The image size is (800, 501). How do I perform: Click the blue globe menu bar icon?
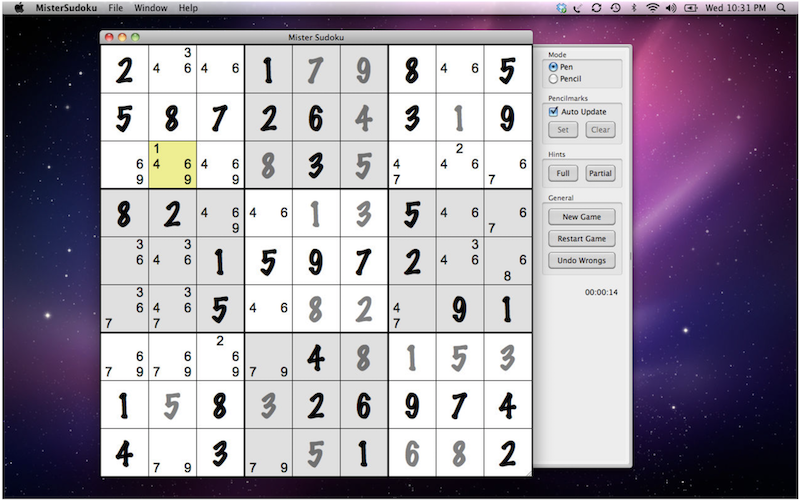click(561, 8)
